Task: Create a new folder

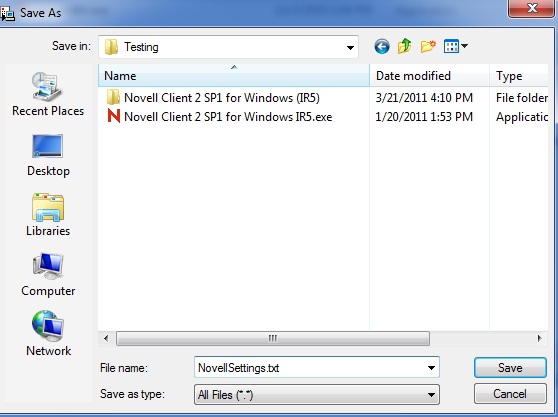Action: coord(428,47)
